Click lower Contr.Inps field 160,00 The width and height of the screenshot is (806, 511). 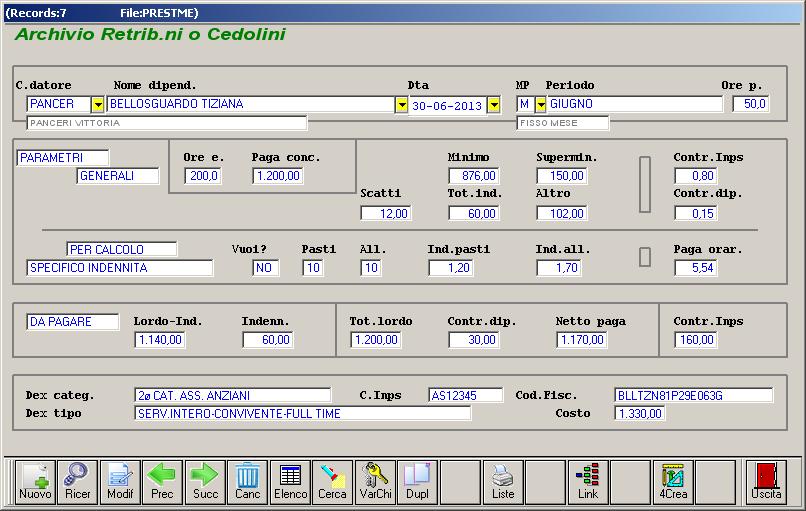point(695,340)
